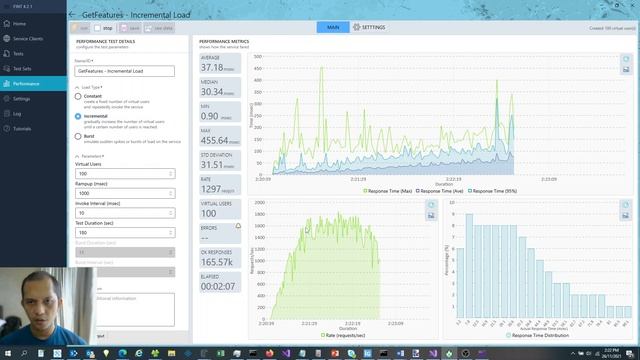Toggle Response Time (Max) legend entry
Viewport: 640px width, 360px height.
pos(387,191)
